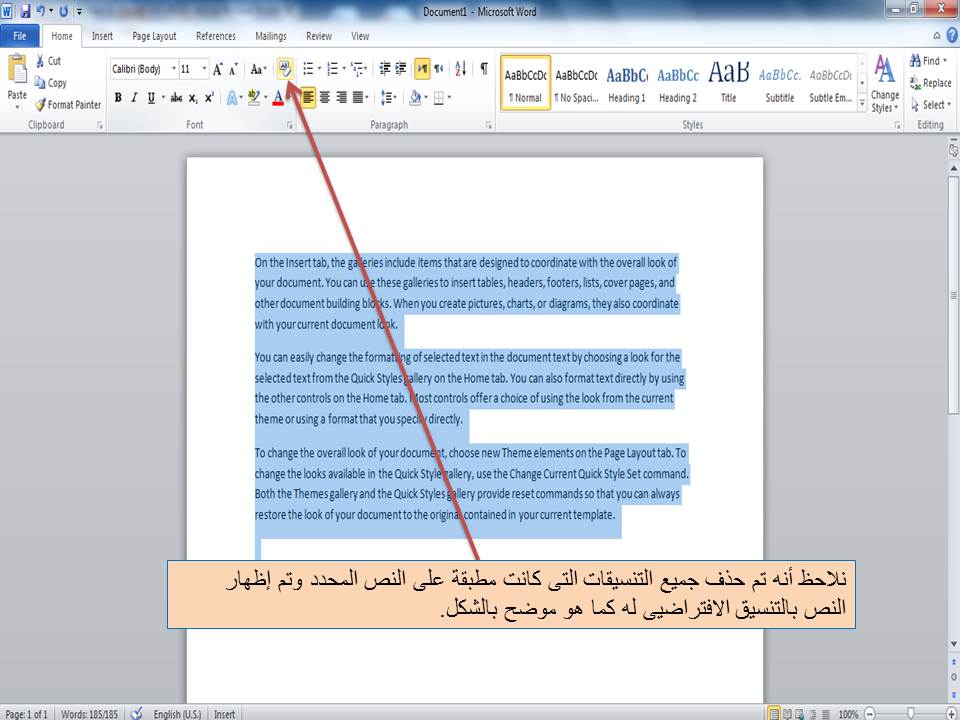Apply the Title style
The image size is (960, 720).
coord(729,83)
